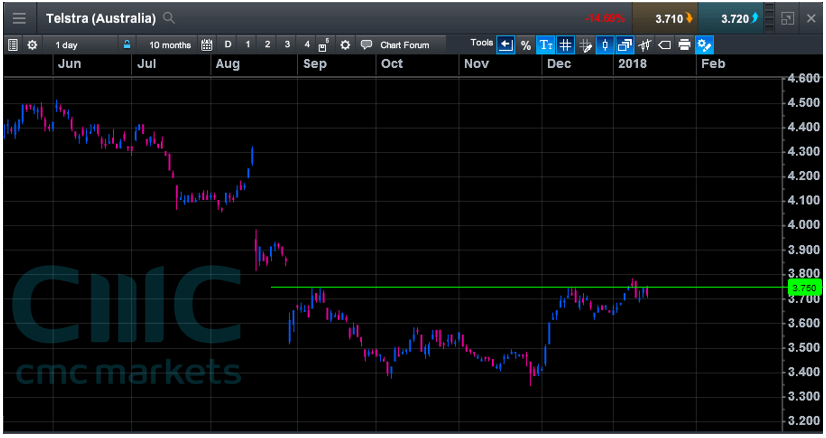The height and width of the screenshot is (438, 826).
Task: Click the Telstra (Australia) title
Action: click(101, 18)
